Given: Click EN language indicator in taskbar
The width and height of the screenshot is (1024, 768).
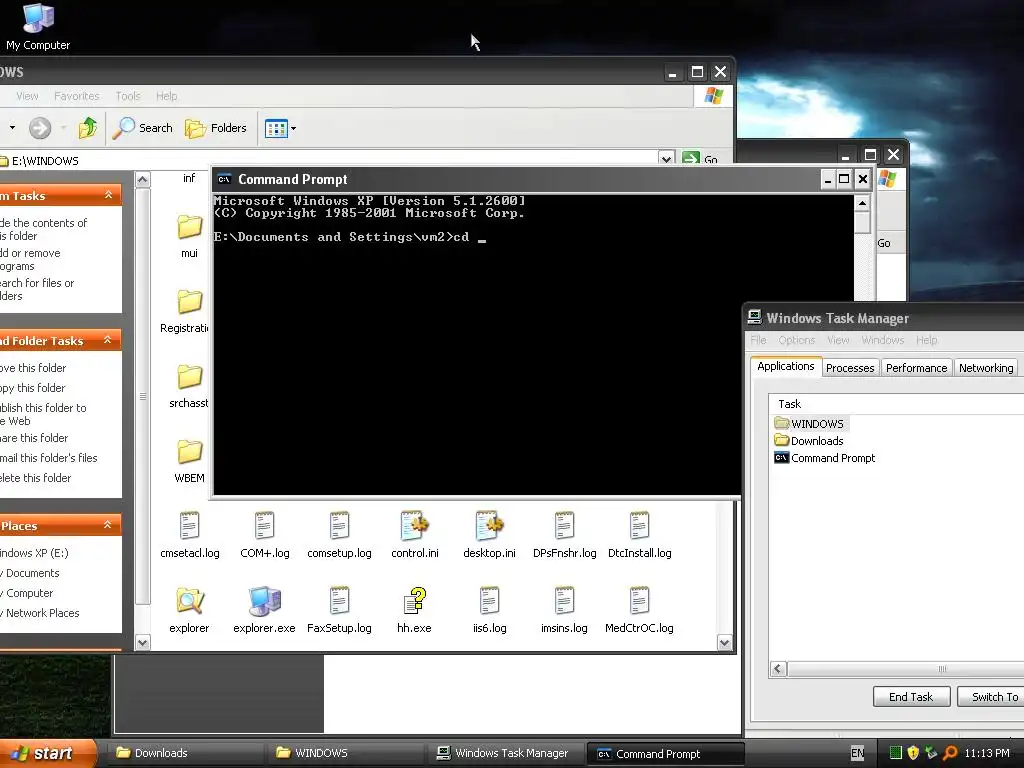Looking at the screenshot, I should pyautogui.click(x=857, y=753).
